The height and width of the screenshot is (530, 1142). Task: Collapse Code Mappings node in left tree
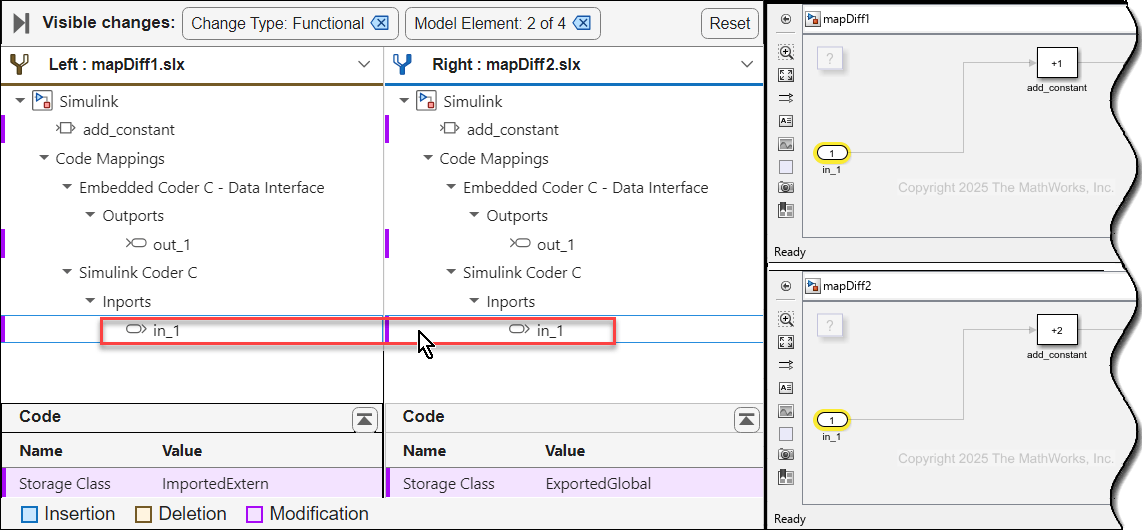pyautogui.click(x=44, y=159)
